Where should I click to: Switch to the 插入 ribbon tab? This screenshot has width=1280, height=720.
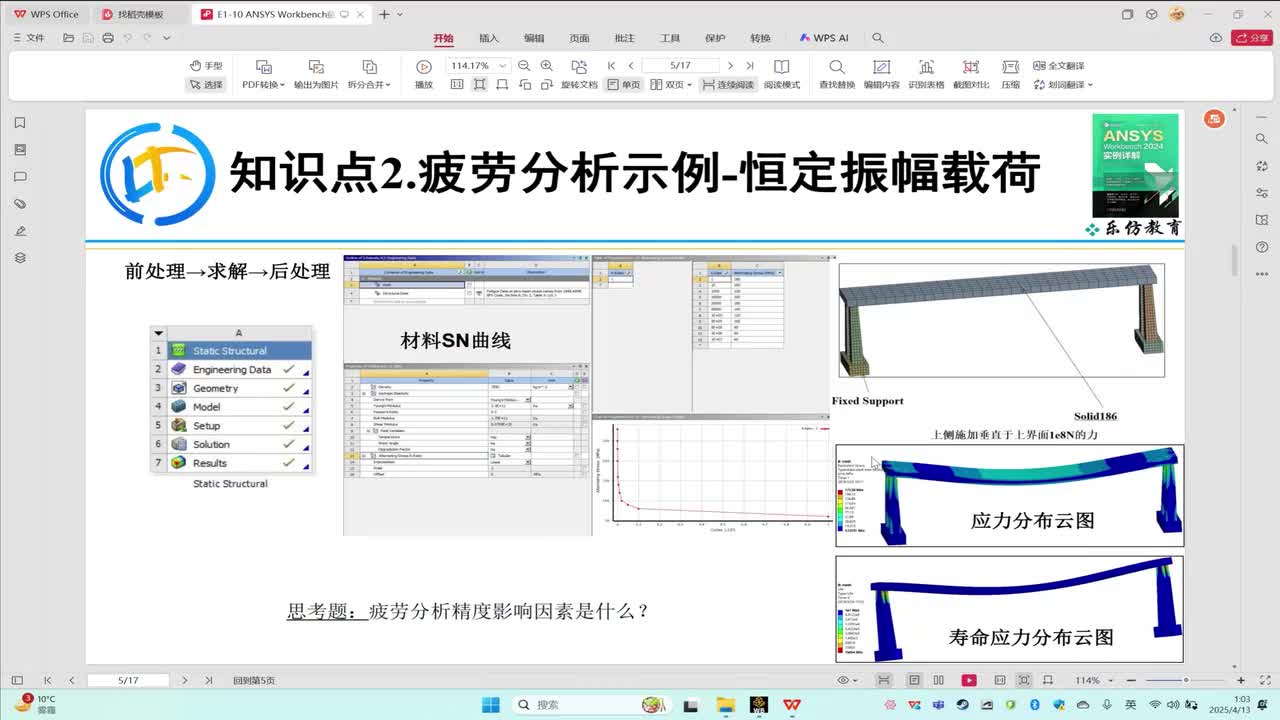tap(489, 38)
